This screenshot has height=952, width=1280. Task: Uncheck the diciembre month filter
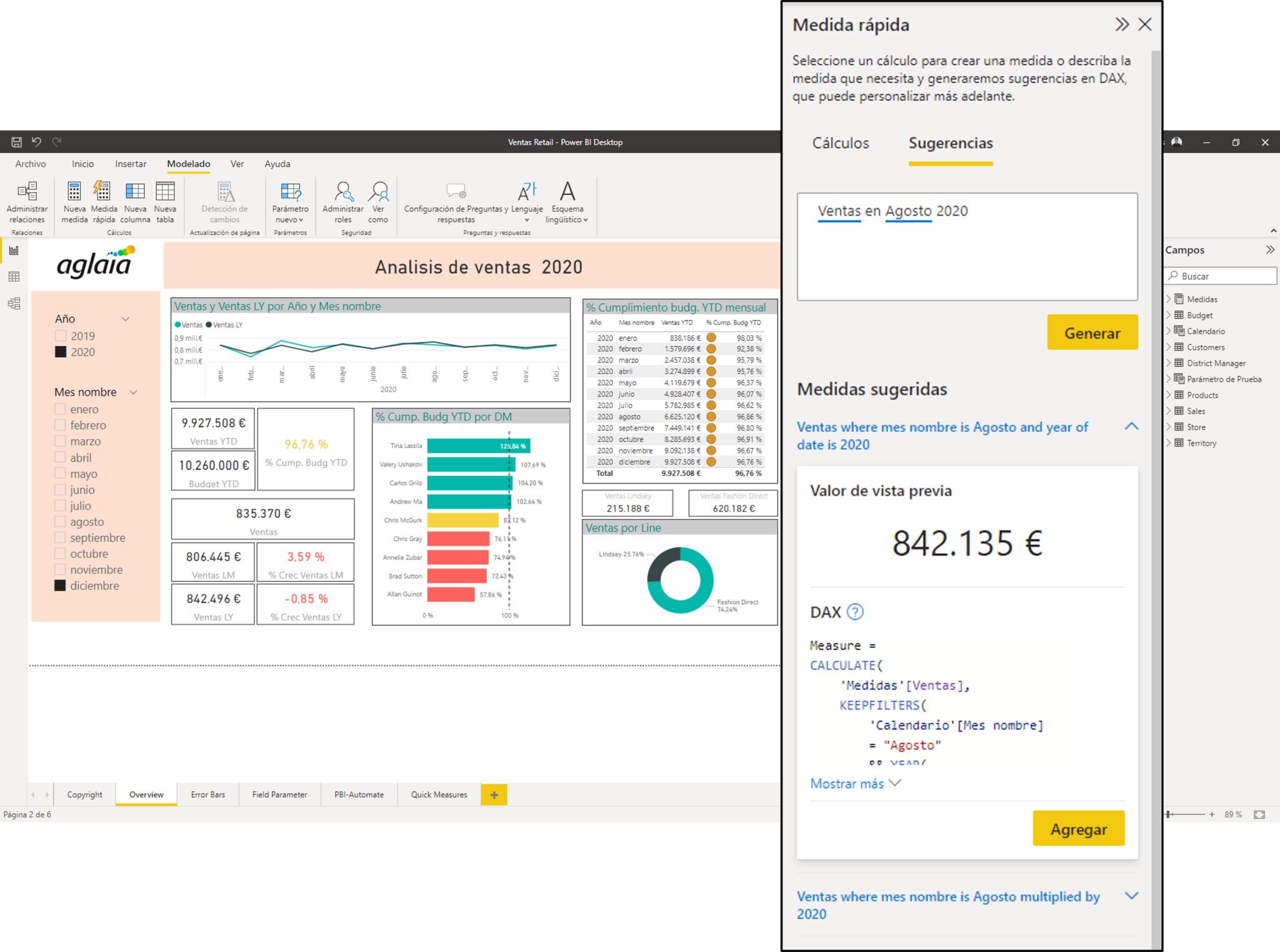tap(60, 585)
